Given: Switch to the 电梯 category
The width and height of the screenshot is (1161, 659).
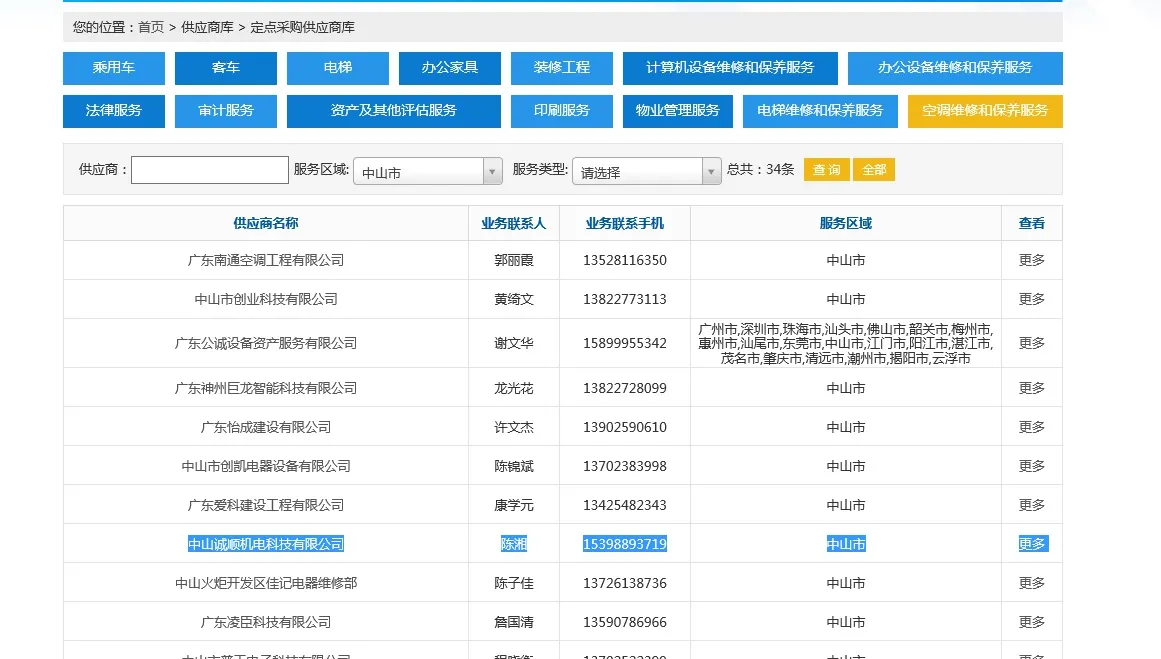Looking at the screenshot, I should point(338,68).
